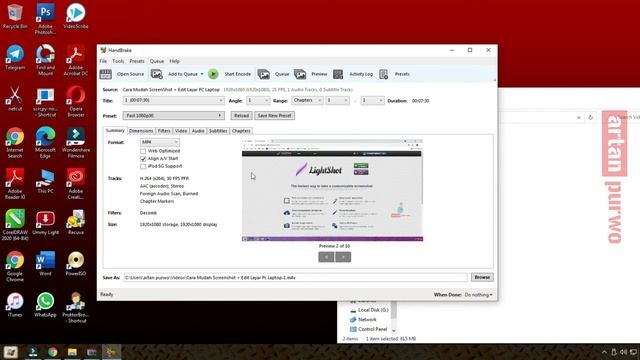Viewport: 640px width, 360px height.
Task: Click the green Start Encode button
Action: [213, 74]
